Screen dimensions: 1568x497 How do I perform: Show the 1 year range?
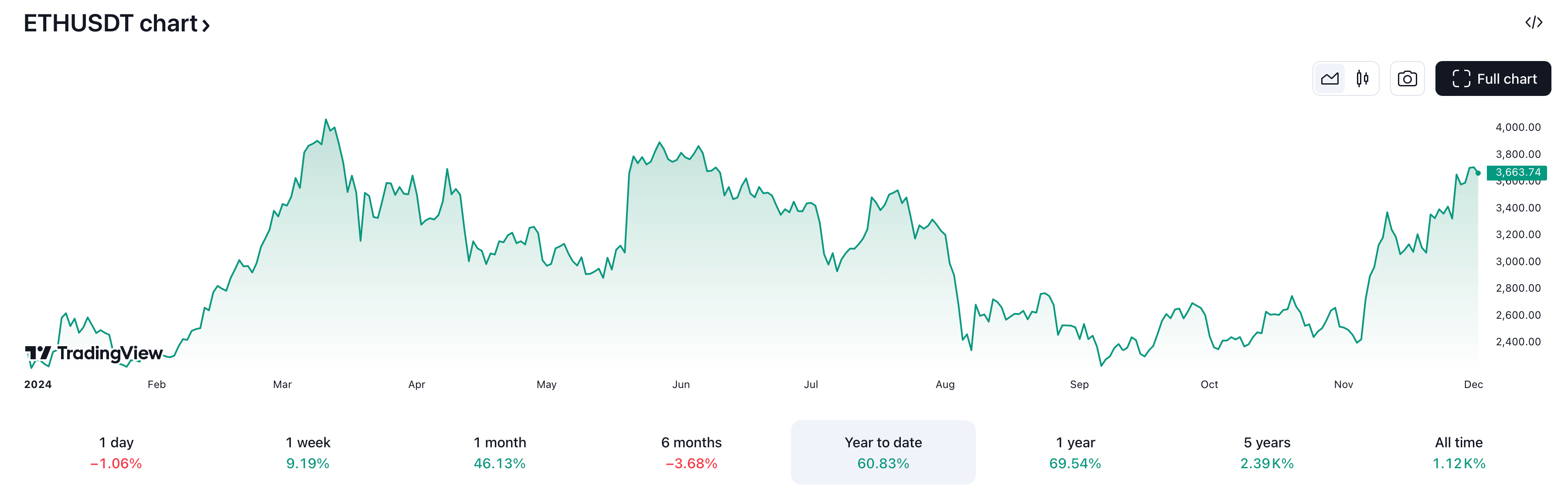coord(1075,452)
